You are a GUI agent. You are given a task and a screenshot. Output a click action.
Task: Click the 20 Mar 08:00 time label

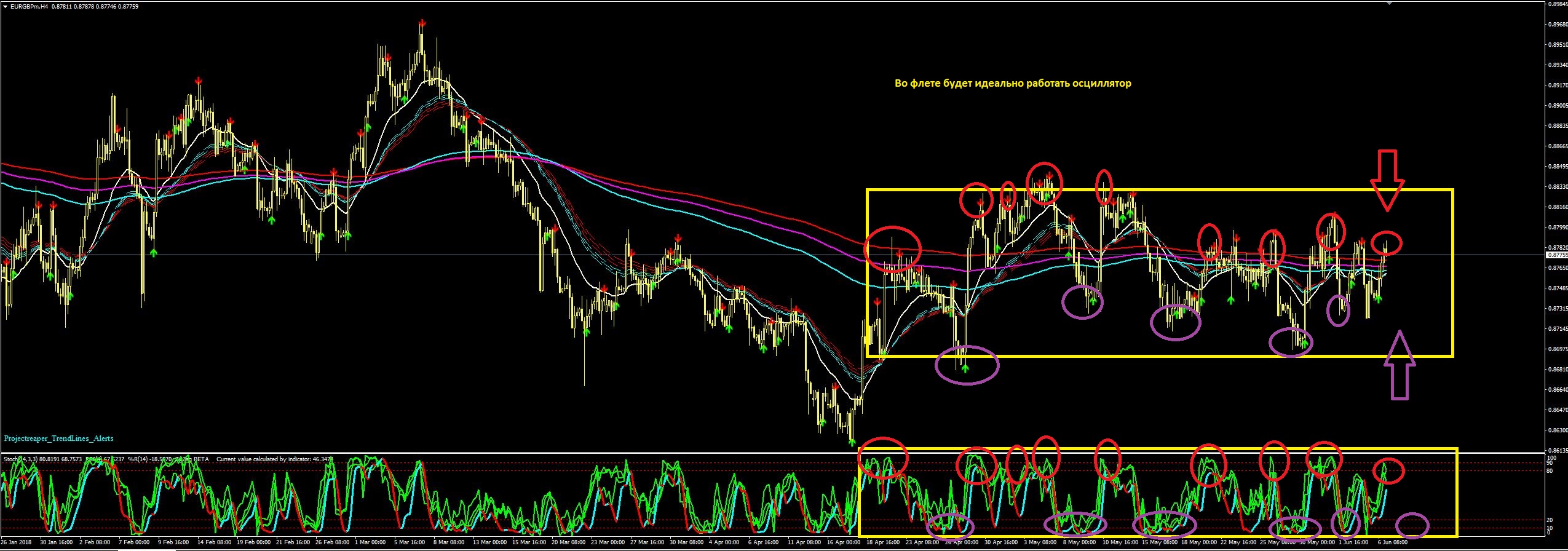568,542
